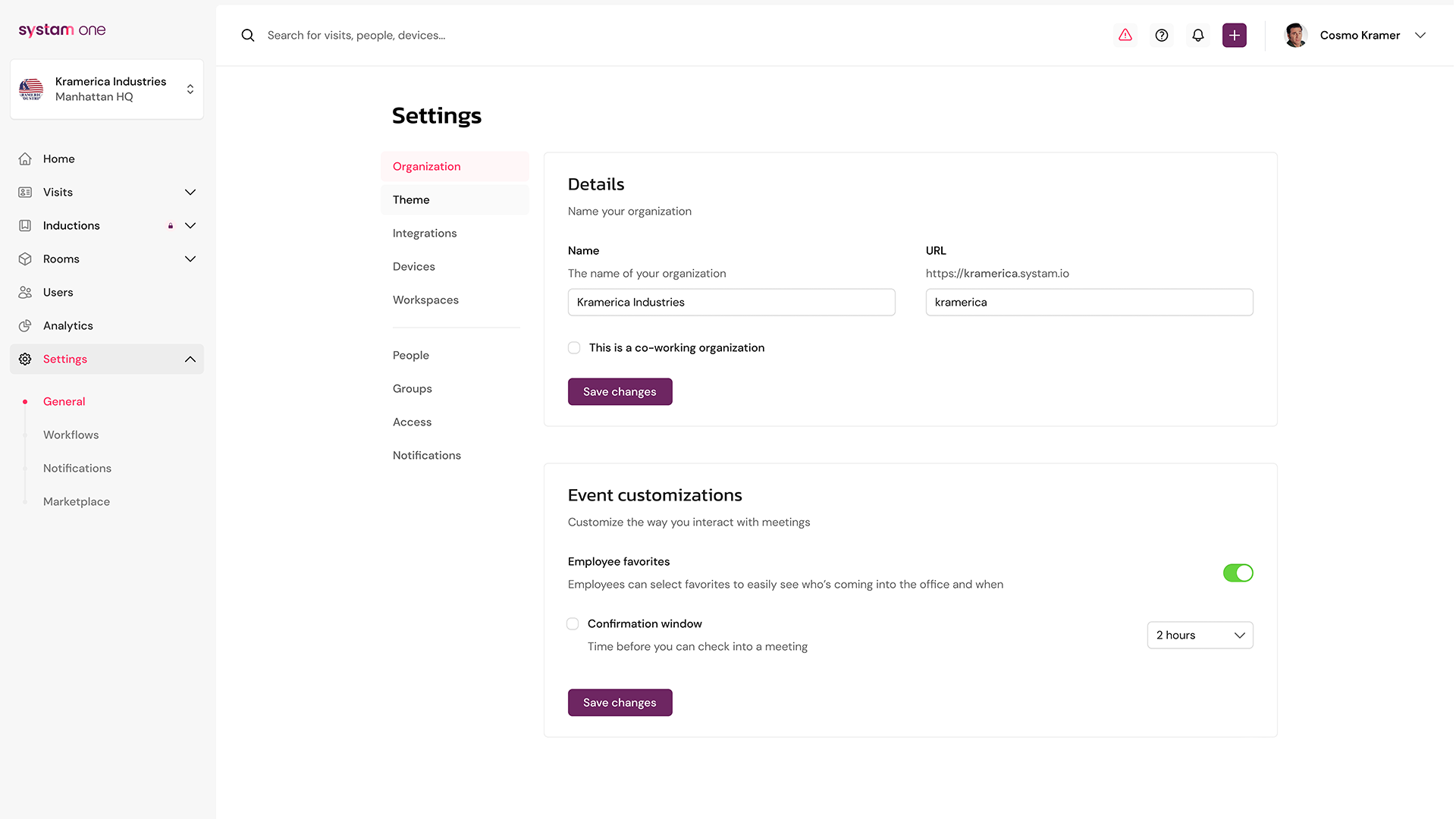The width and height of the screenshot is (1456, 819).
Task: Disable the Employee favorites toggle
Action: click(1238, 573)
